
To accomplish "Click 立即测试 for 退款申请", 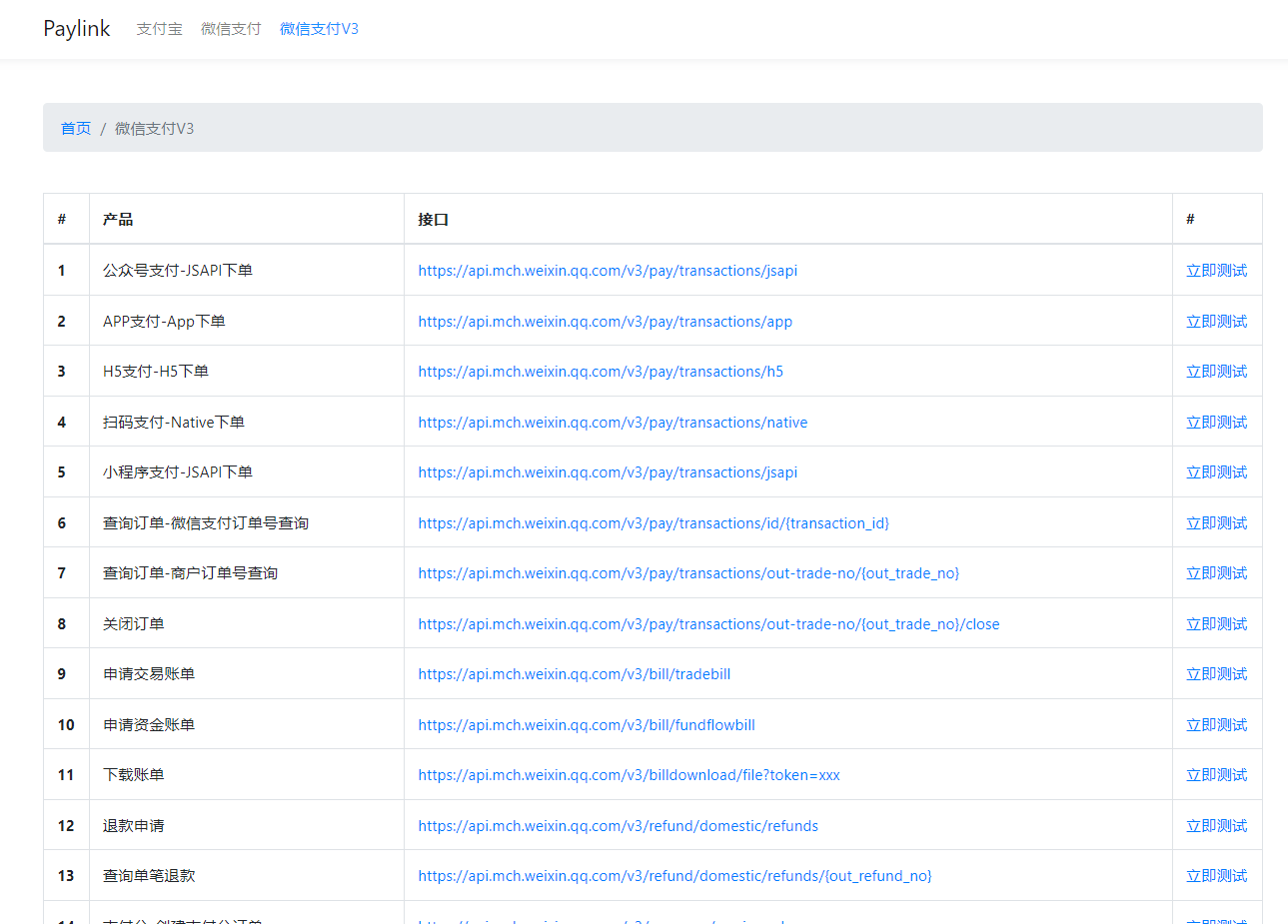I will 1216,826.
